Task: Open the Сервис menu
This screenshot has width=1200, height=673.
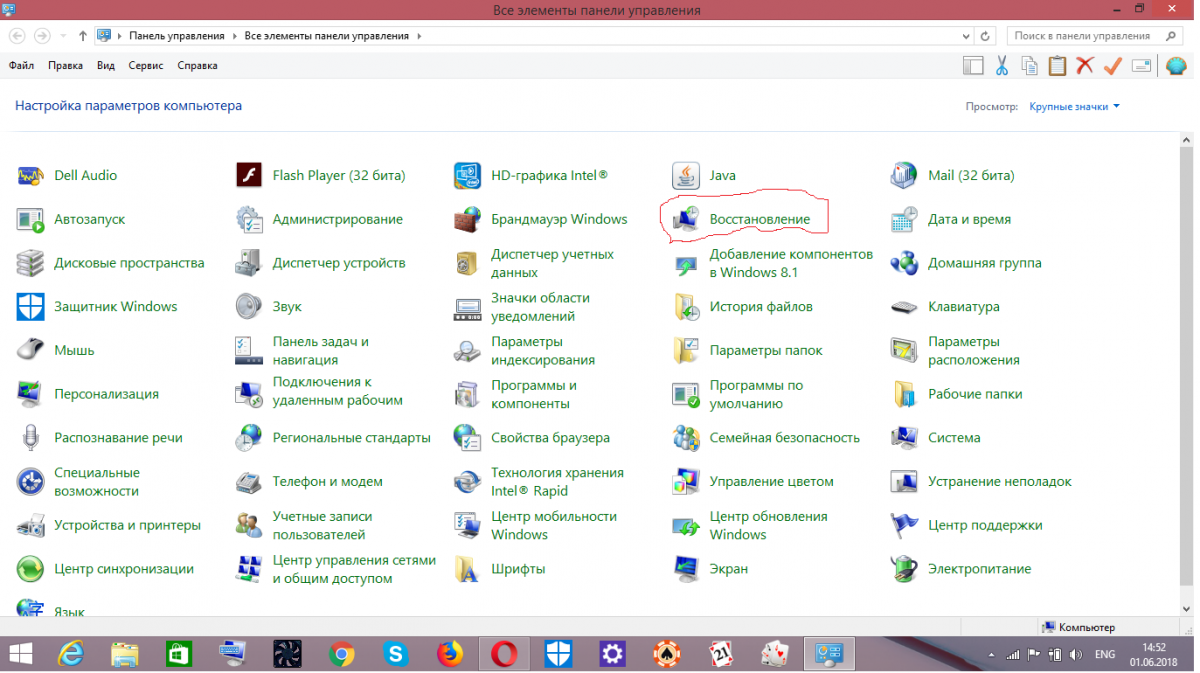Action: 145,66
